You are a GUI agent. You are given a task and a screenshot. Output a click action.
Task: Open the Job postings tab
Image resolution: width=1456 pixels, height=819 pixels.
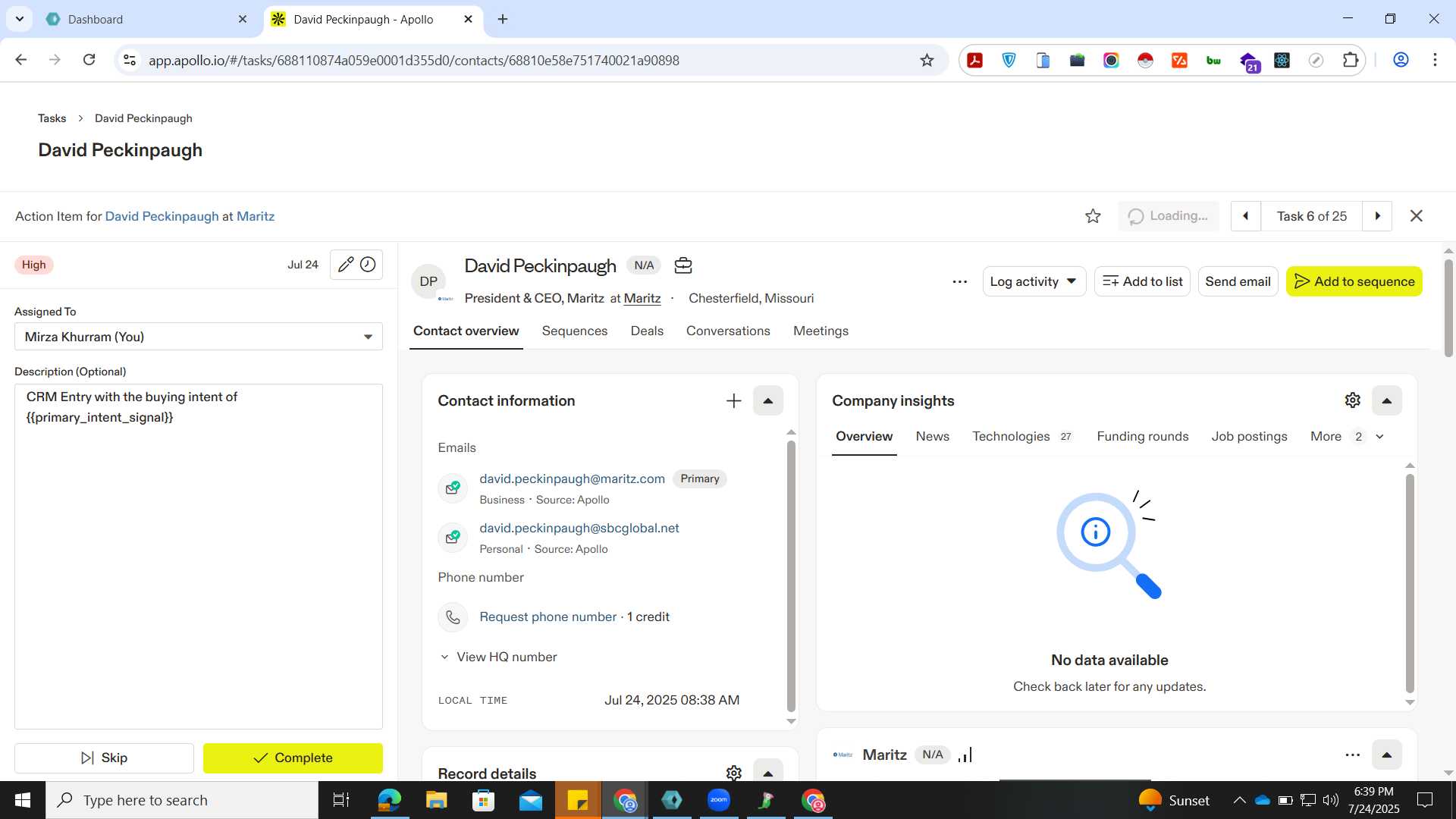[1249, 436]
